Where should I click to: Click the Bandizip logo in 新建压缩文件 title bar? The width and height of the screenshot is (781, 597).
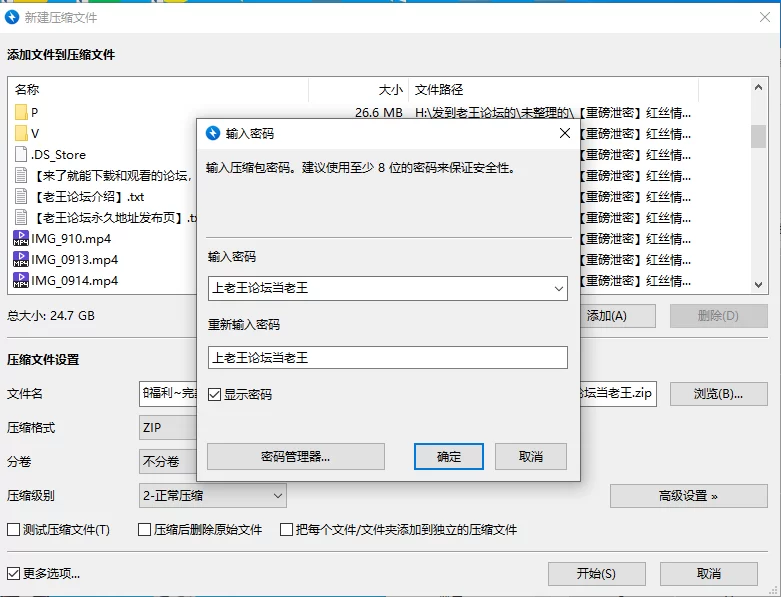click(12, 17)
